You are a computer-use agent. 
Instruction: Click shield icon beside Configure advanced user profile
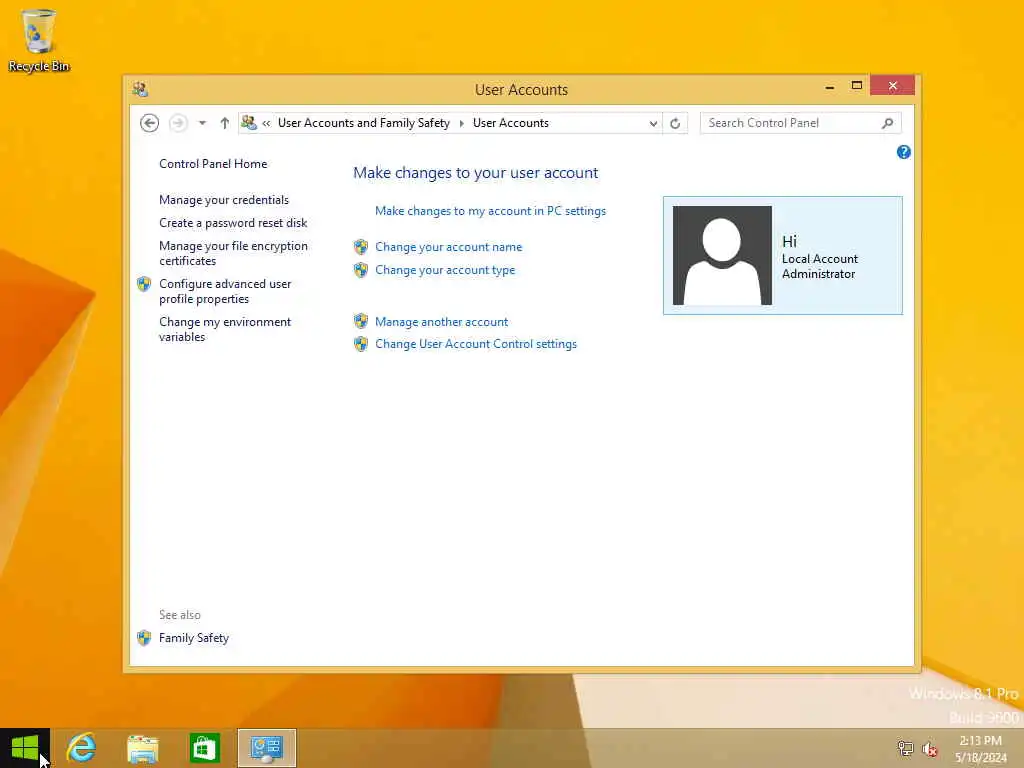[144, 284]
